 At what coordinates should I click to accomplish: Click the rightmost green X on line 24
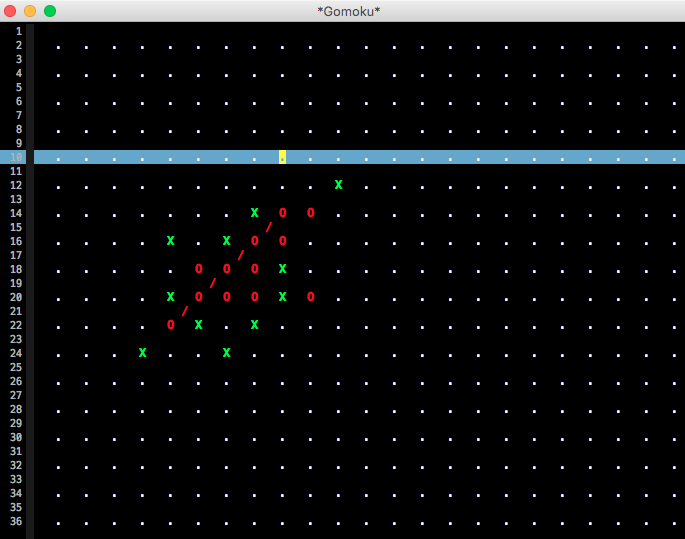(227, 352)
